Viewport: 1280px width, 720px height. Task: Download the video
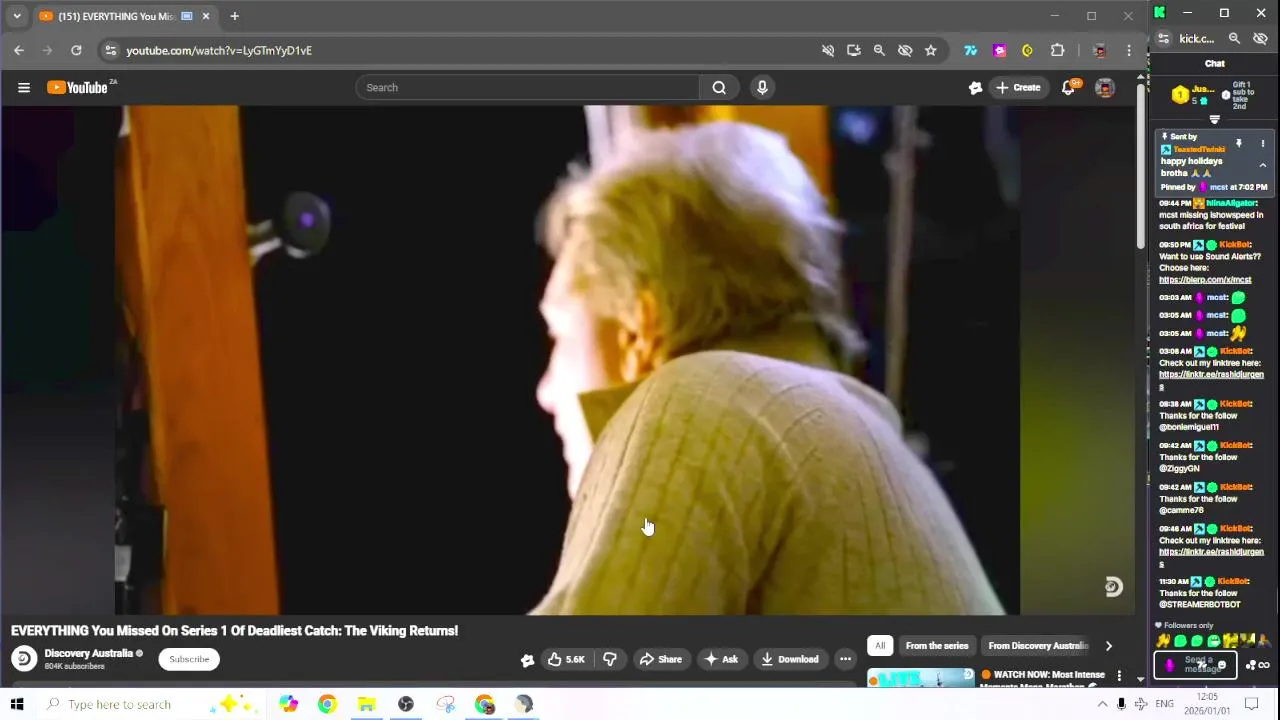tap(790, 659)
